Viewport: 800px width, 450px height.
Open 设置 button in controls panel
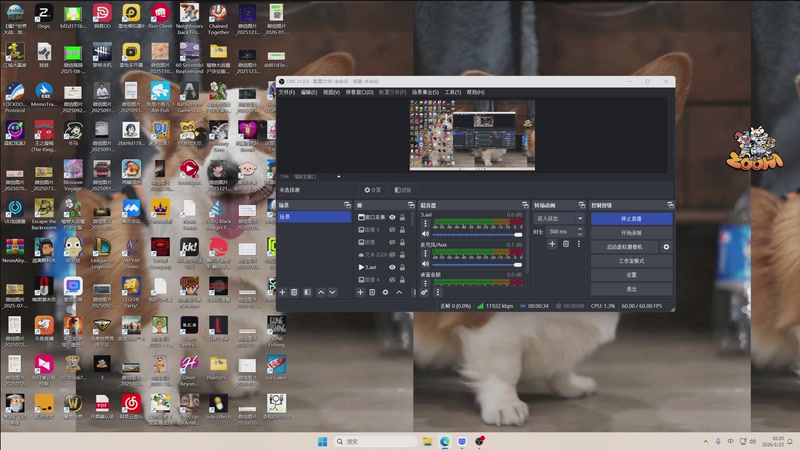[x=632, y=275]
